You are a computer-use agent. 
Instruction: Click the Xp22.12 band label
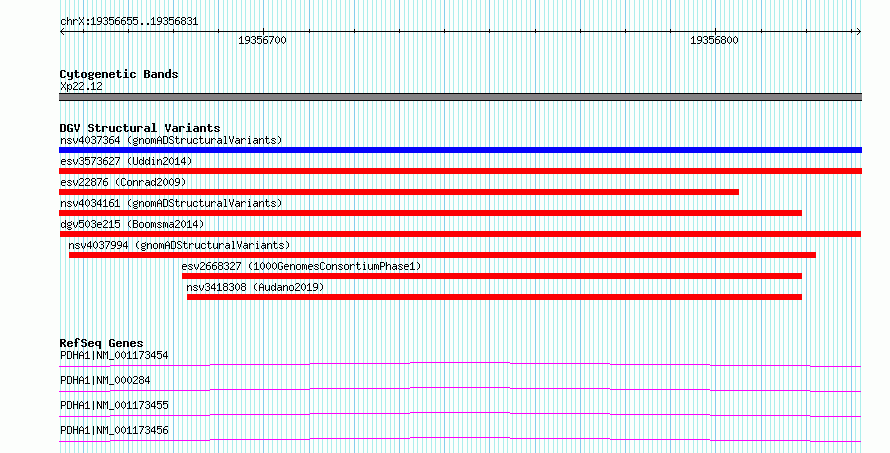[x=81, y=86]
